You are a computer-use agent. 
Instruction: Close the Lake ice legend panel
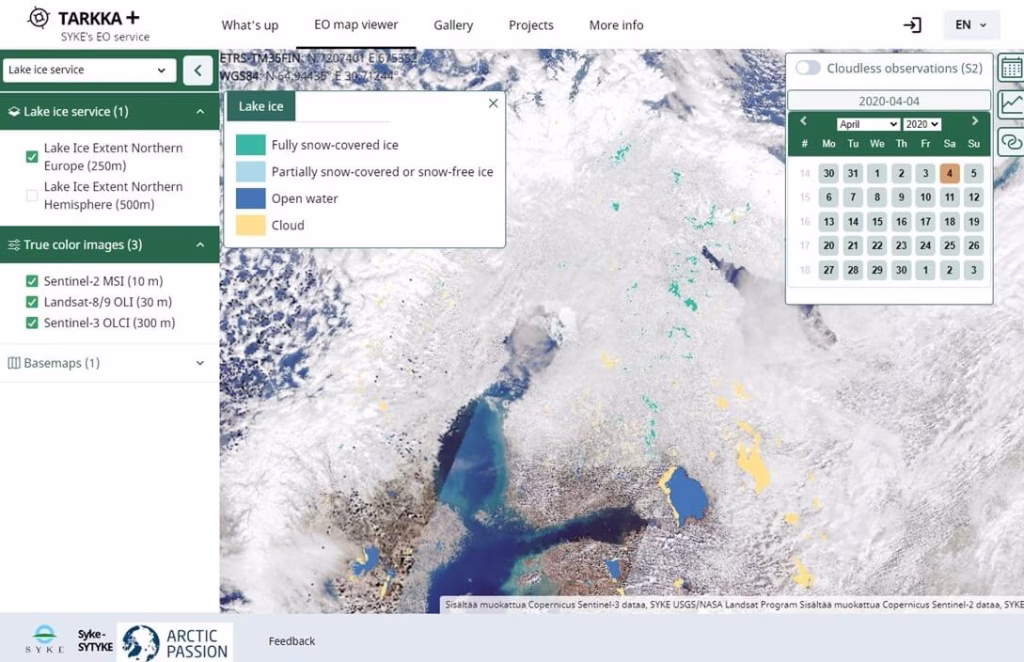click(x=493, y=103)
